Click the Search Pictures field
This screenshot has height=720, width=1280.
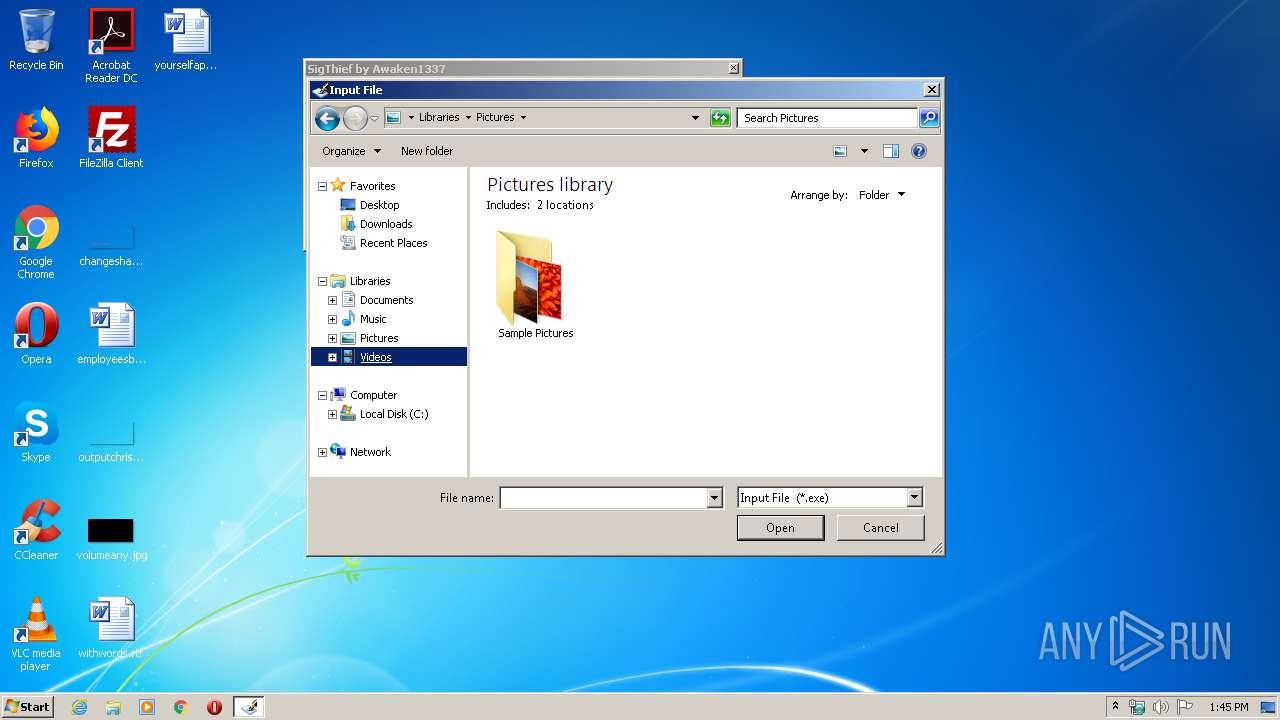[x=828, y=118]
